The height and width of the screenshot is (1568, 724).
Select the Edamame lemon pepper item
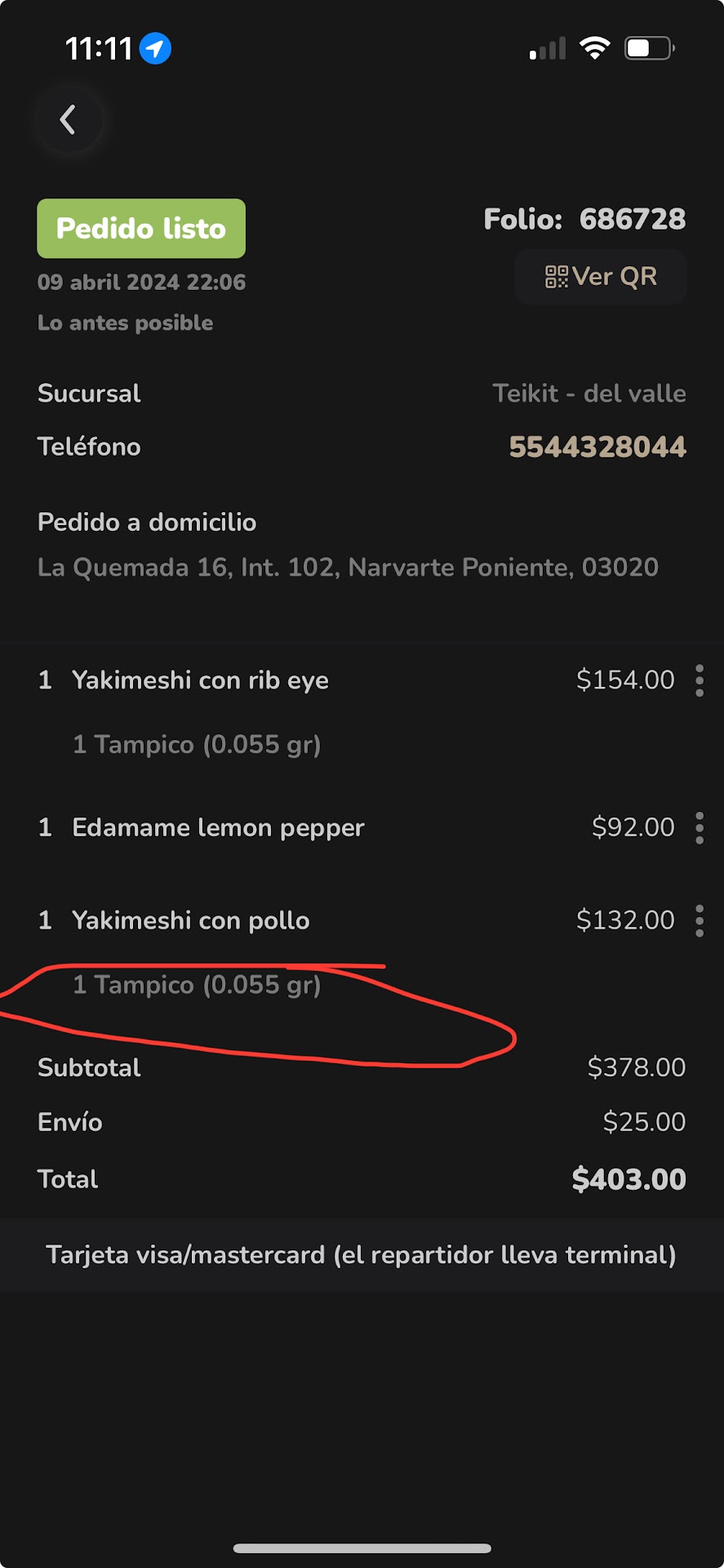[x=218, y=827]
